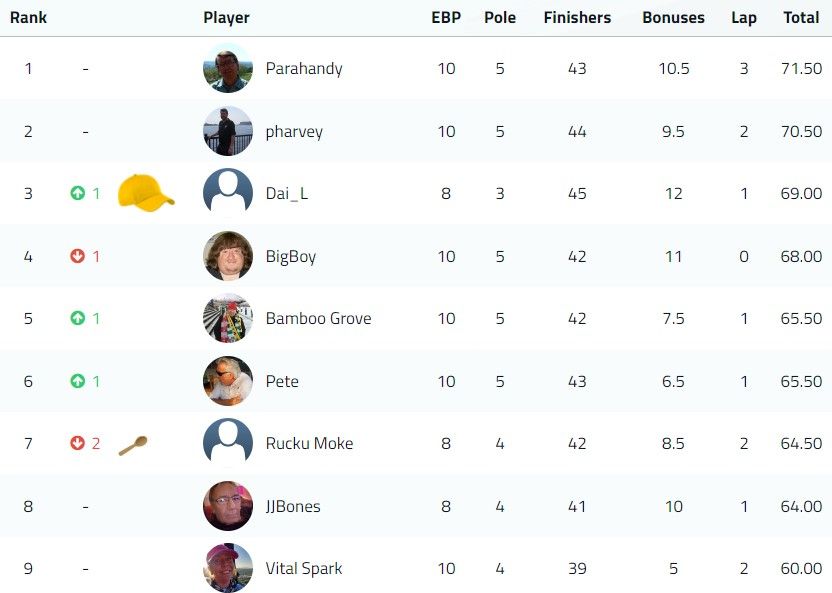The width and height of the screenshot is (832, 593).
Task: Click the Pete player name
Action: pos(282,381)
